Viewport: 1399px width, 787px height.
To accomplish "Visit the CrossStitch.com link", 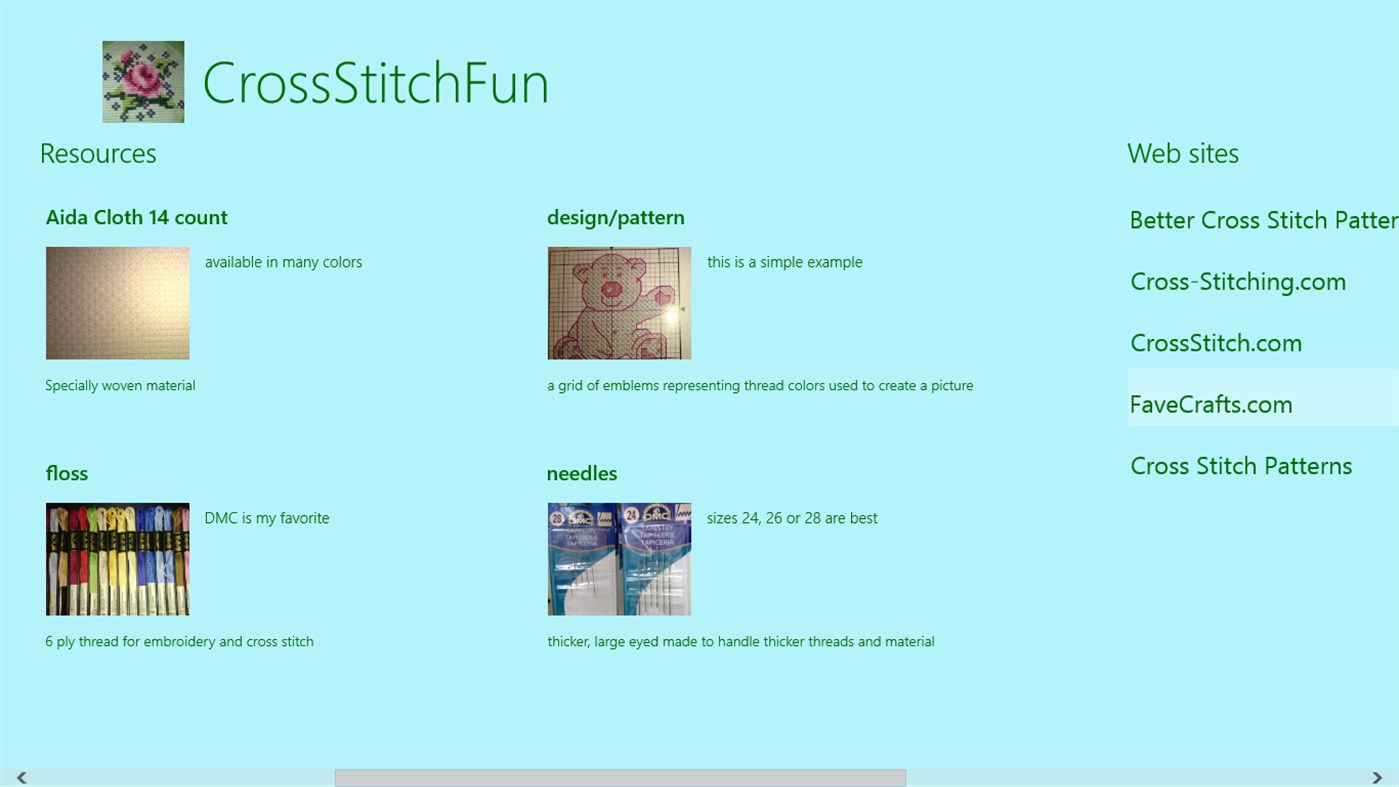I will pyautogui.click(x=1216, y=343).
